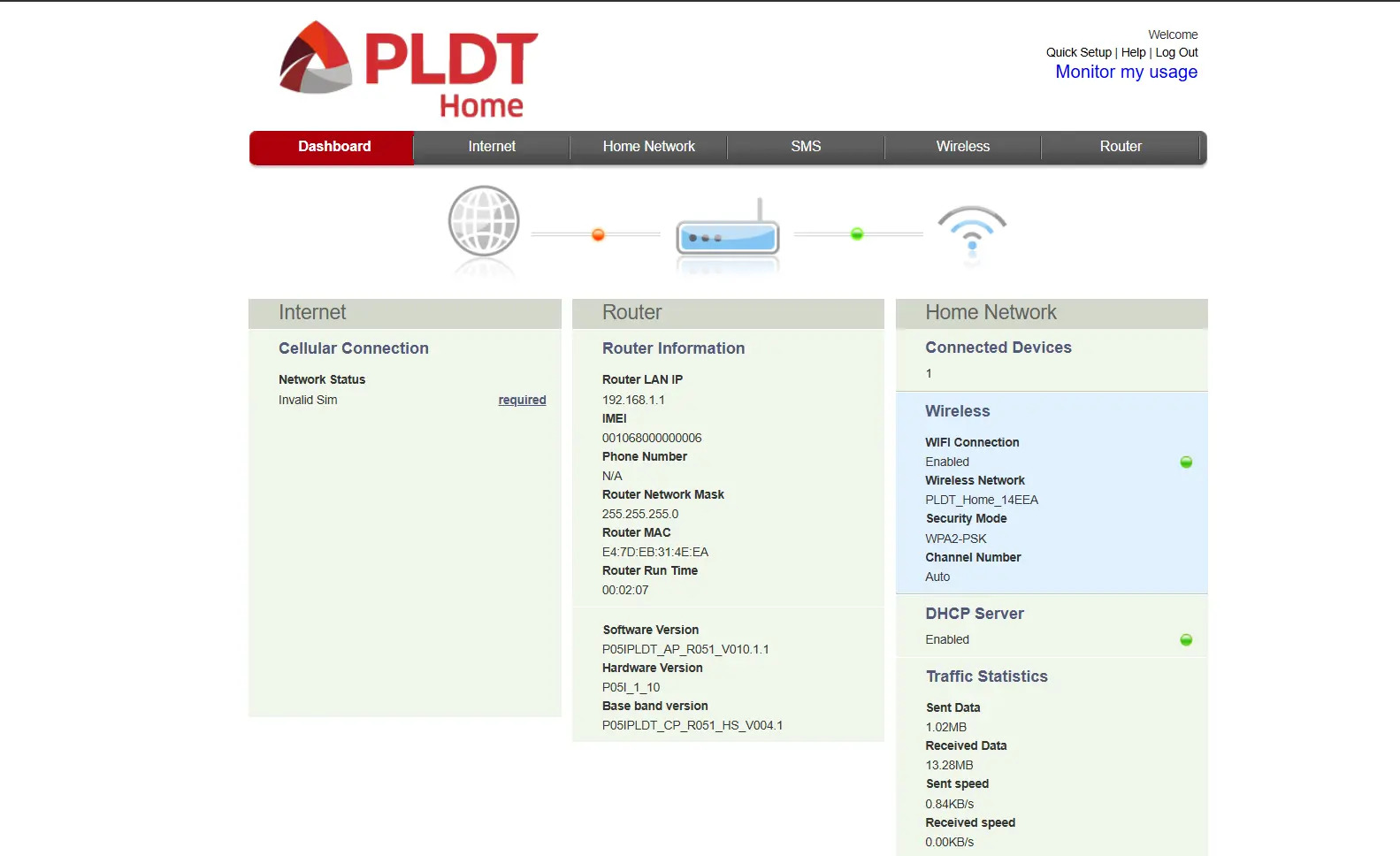Click hardware version P05I_1_10
Screen dimensions: 1400x856
click(x=631, y=687)
